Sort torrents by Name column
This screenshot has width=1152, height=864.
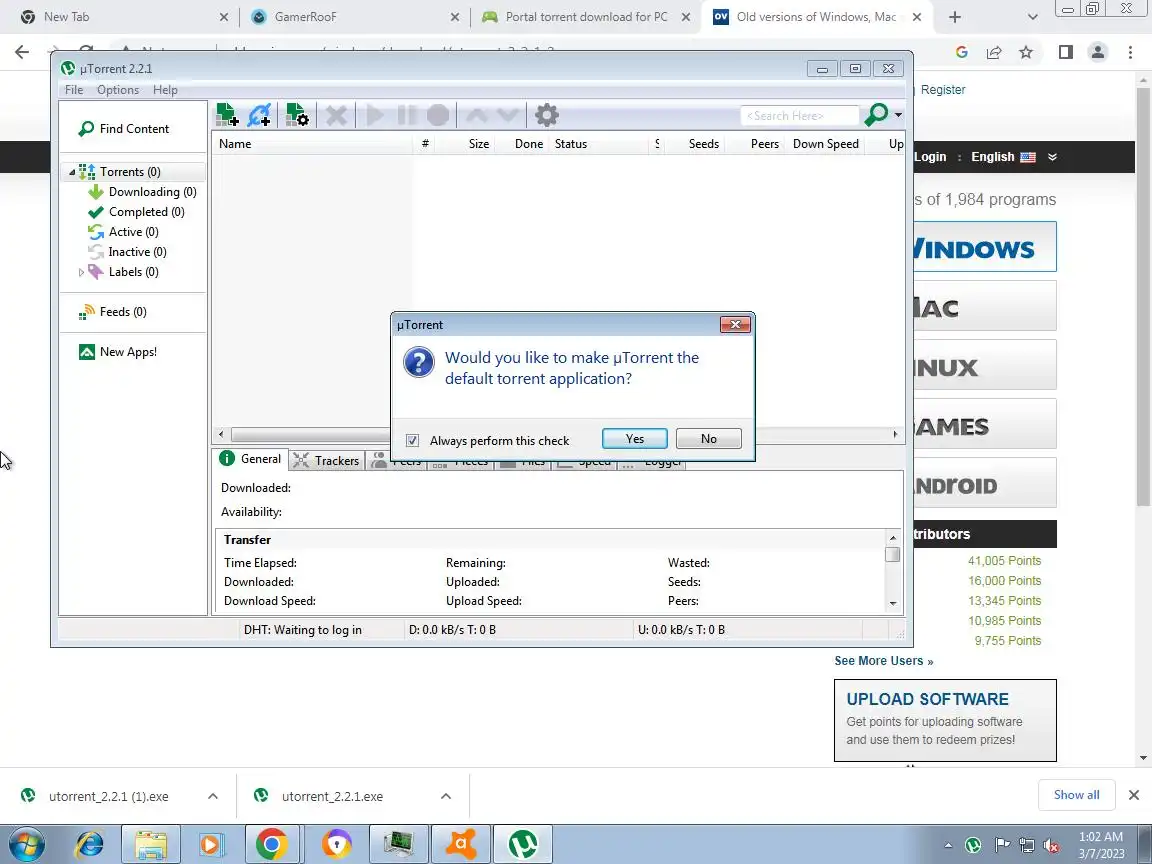coord(313,144)
